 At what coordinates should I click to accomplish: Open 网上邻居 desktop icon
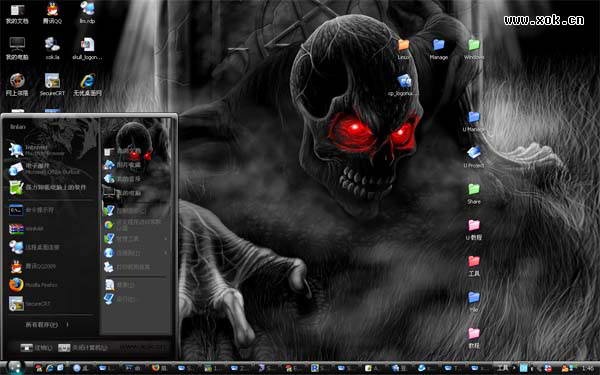coord(17,85)
